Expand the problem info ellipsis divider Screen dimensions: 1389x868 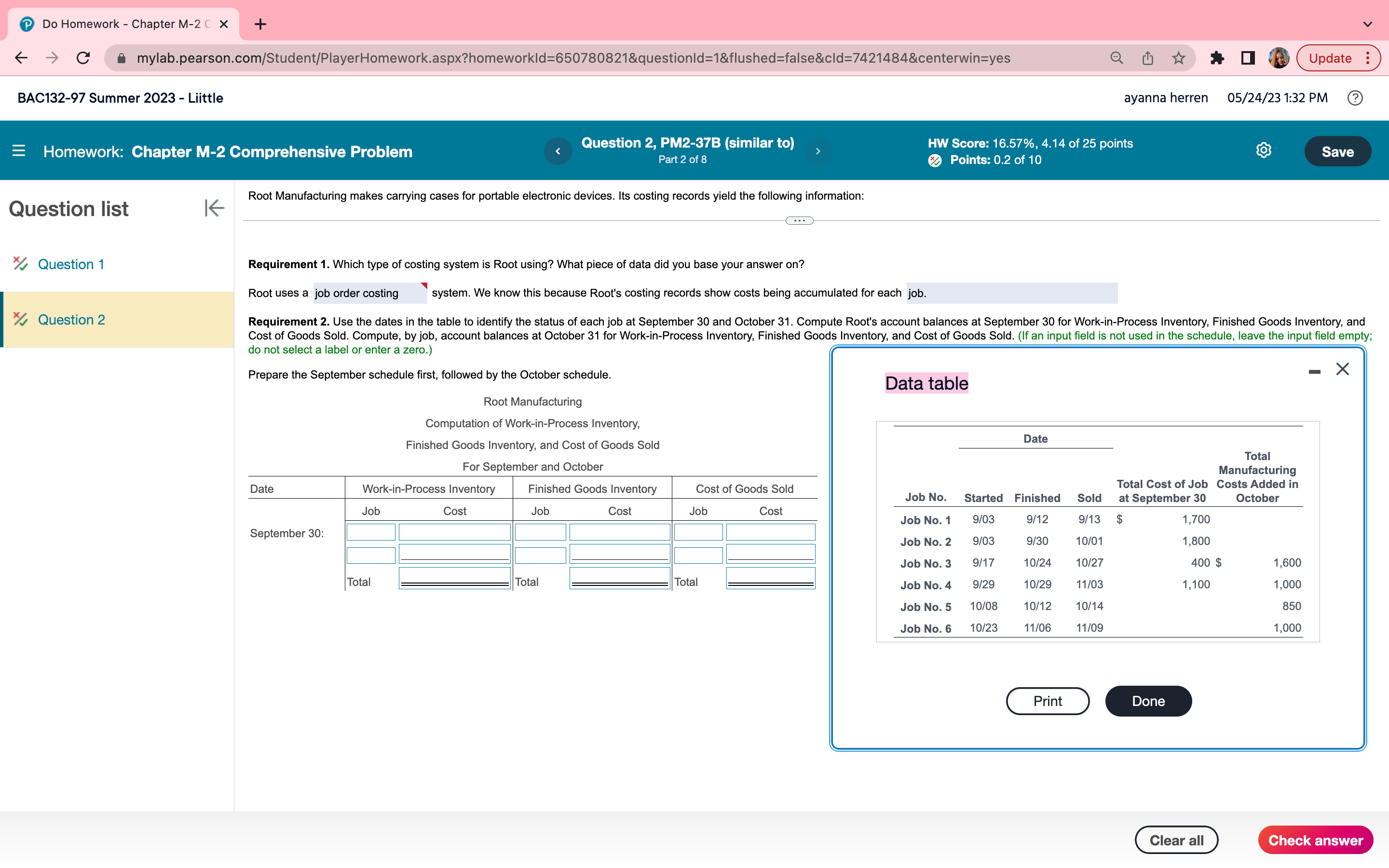pyautogui.click(x=799, y=220)
